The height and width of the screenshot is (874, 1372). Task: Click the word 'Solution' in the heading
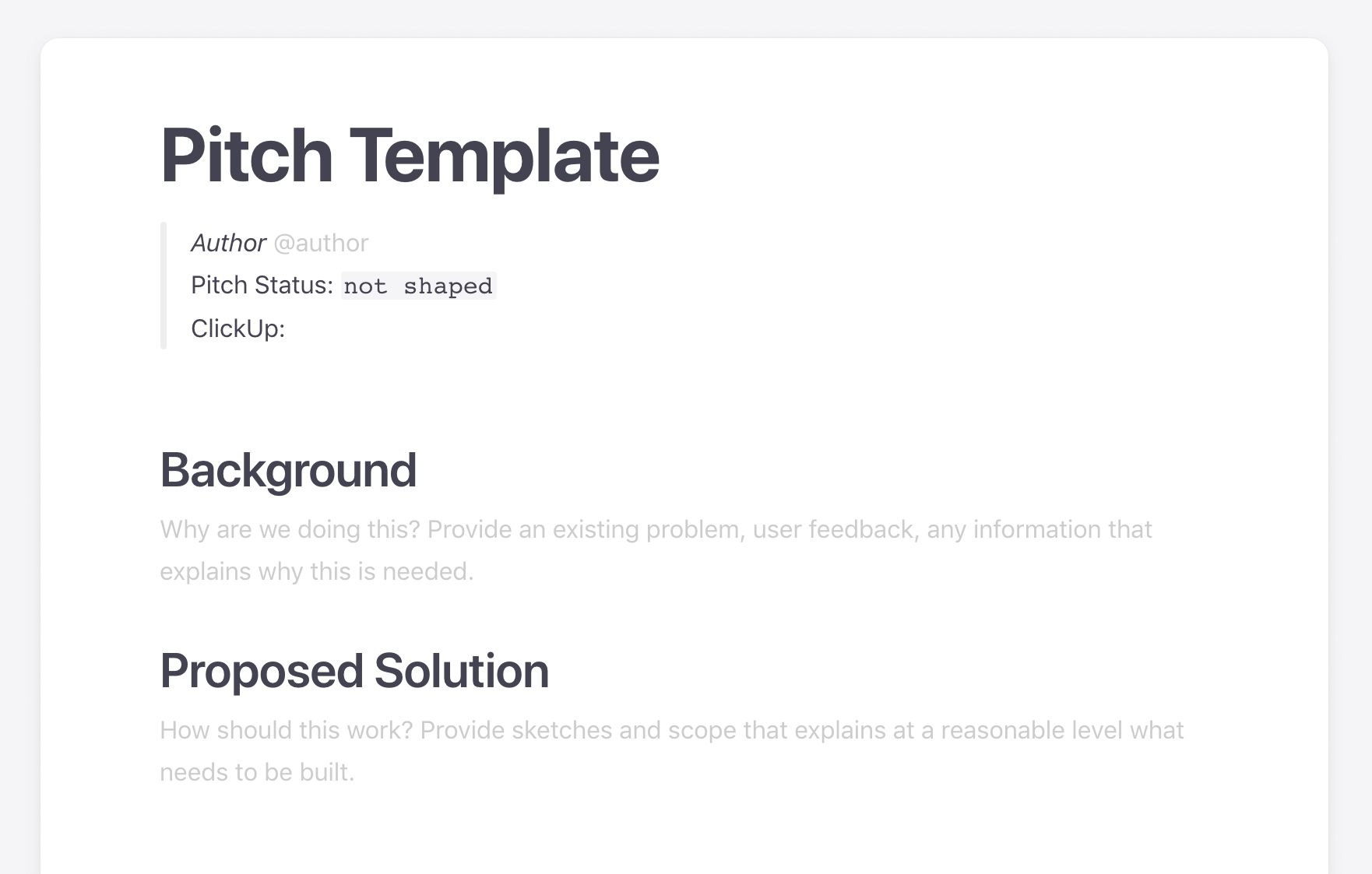point(462,671)
